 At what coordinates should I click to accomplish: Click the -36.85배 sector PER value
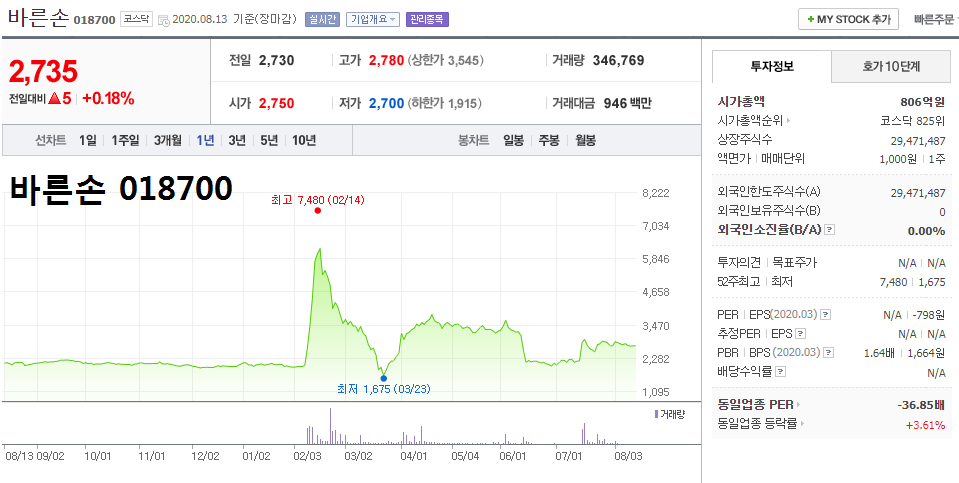coord(920,405)
